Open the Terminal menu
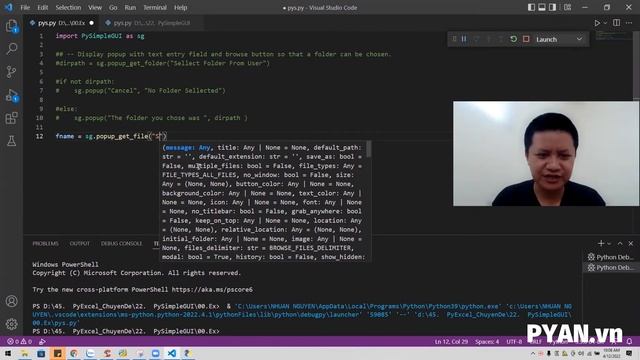 pyautogui.click(x=155, y=7)
